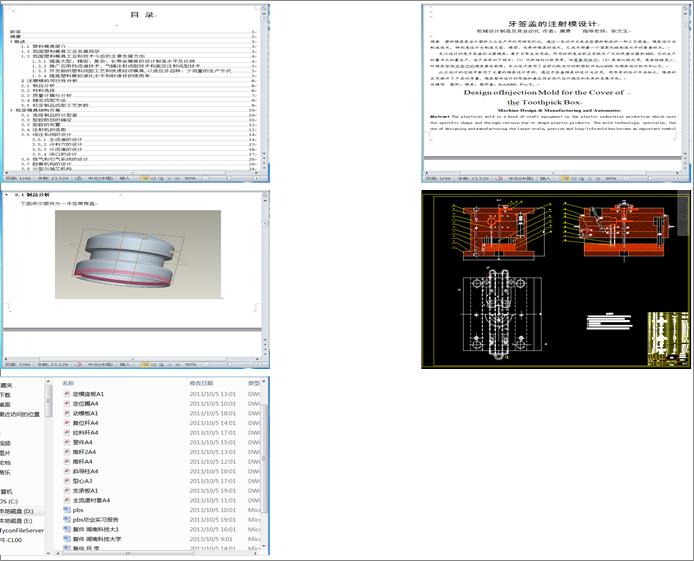Open OS (C:) drive in sidebar
The height and width of the screenshot is (561, 694).
[9, 501]
